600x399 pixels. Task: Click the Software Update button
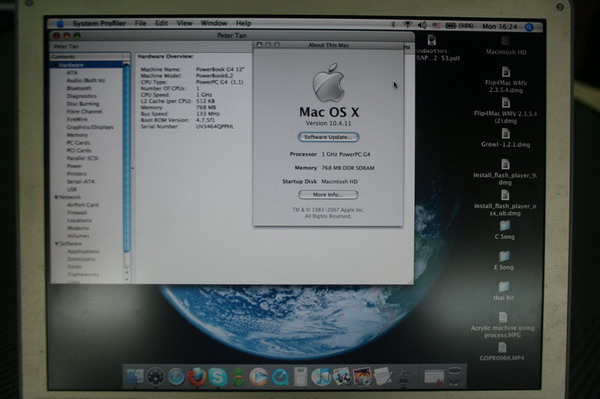point(328,137)
